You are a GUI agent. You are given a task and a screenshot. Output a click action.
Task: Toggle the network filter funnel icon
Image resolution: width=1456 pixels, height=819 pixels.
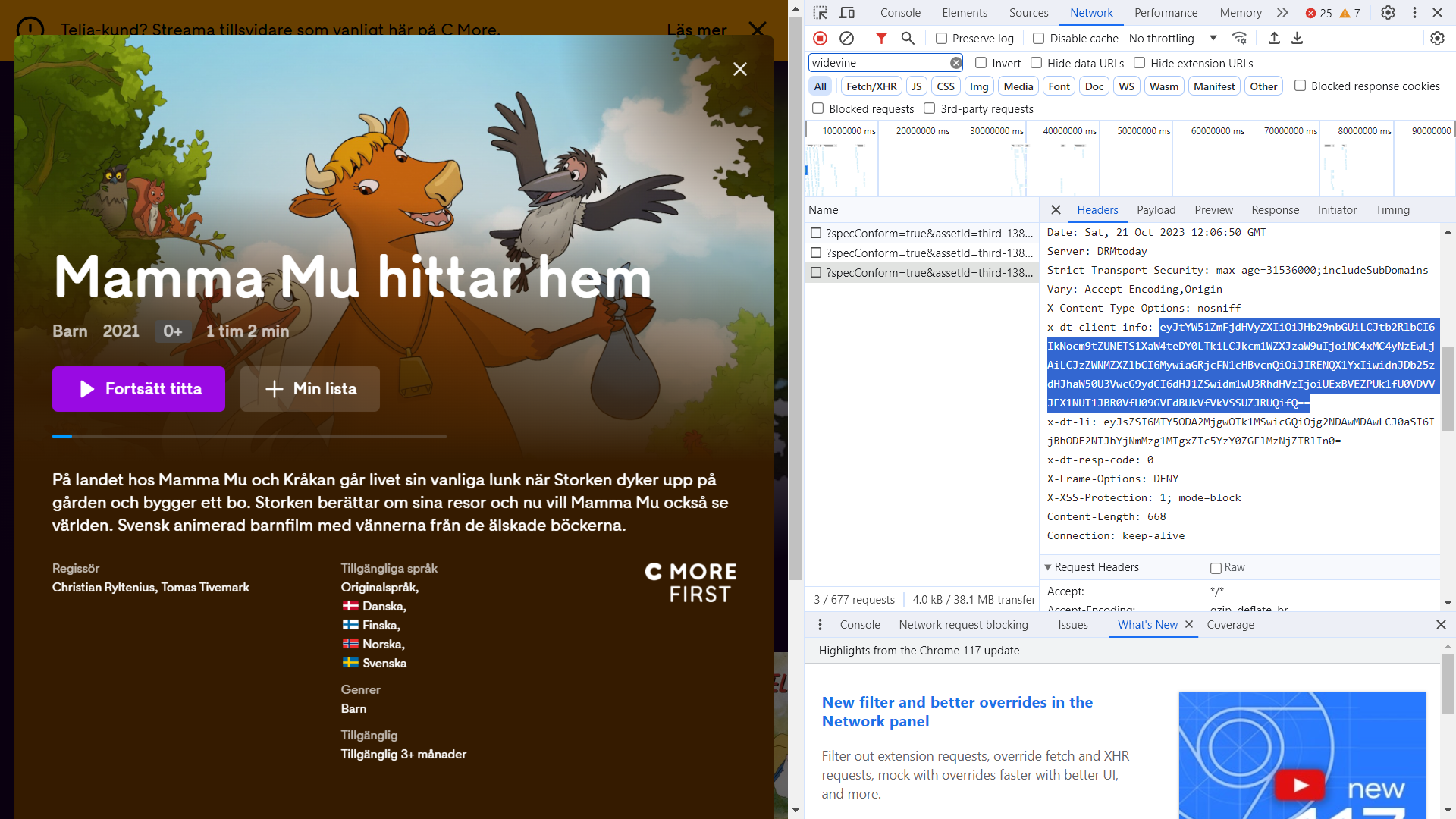tap(881, 38)
